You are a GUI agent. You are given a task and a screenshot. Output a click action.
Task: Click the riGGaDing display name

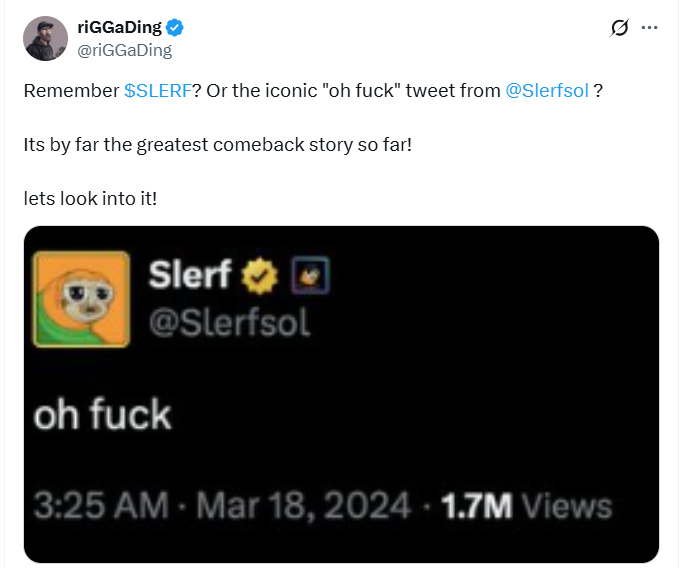coord(119,28)
